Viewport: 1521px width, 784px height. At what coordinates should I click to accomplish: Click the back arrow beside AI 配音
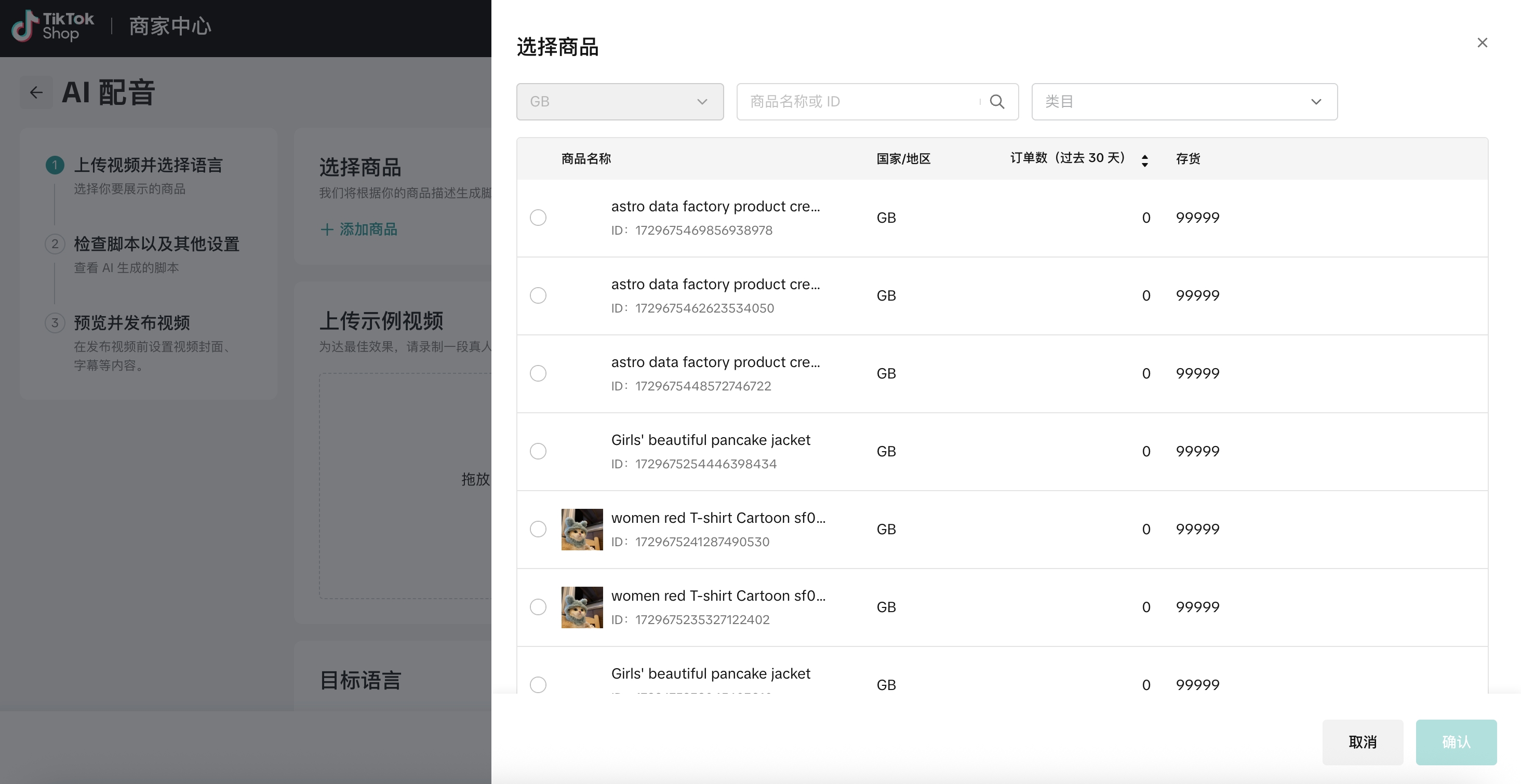(x=36, y=93)
